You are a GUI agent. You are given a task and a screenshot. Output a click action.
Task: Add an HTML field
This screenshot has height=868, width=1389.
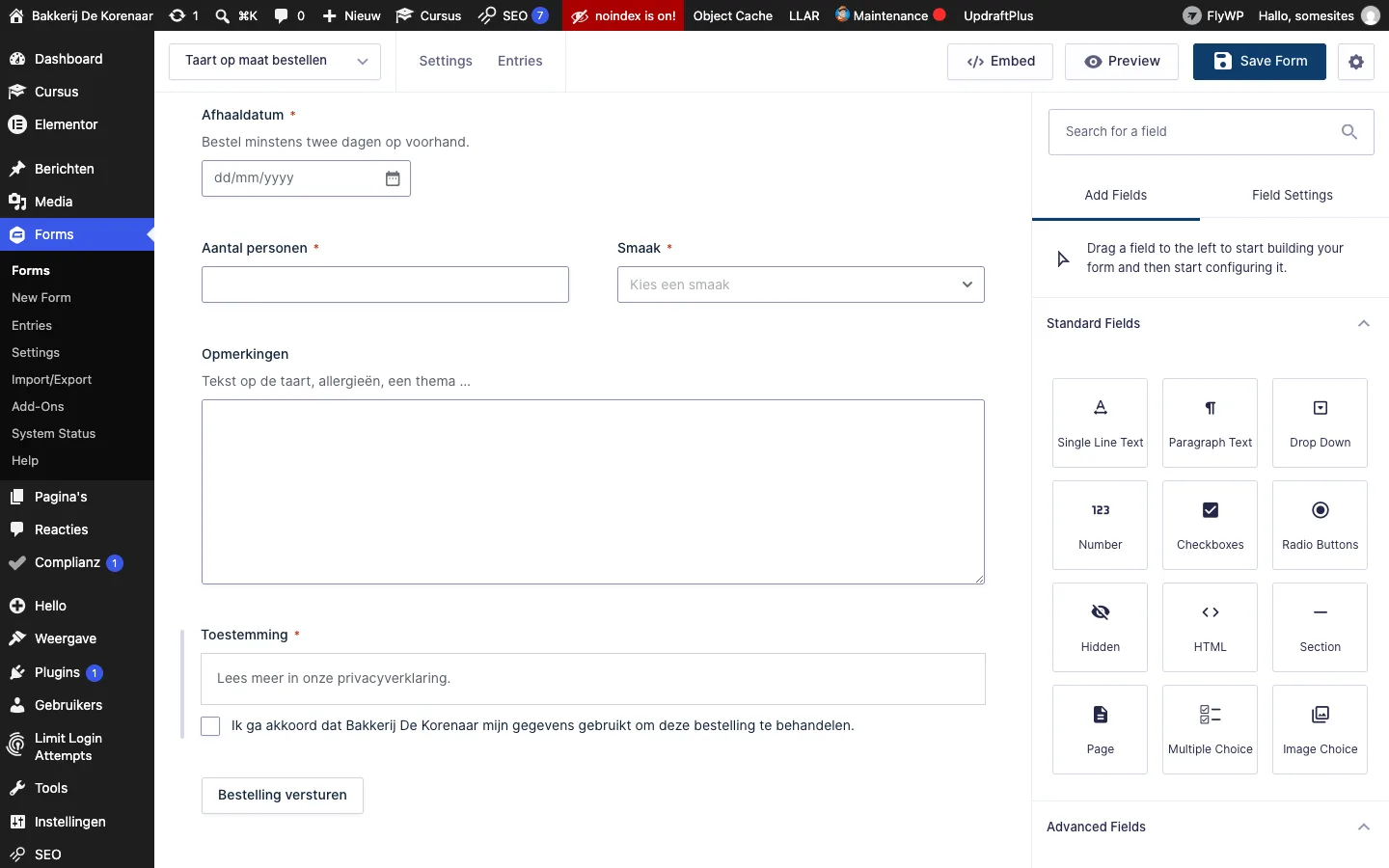click(1210, 628)
